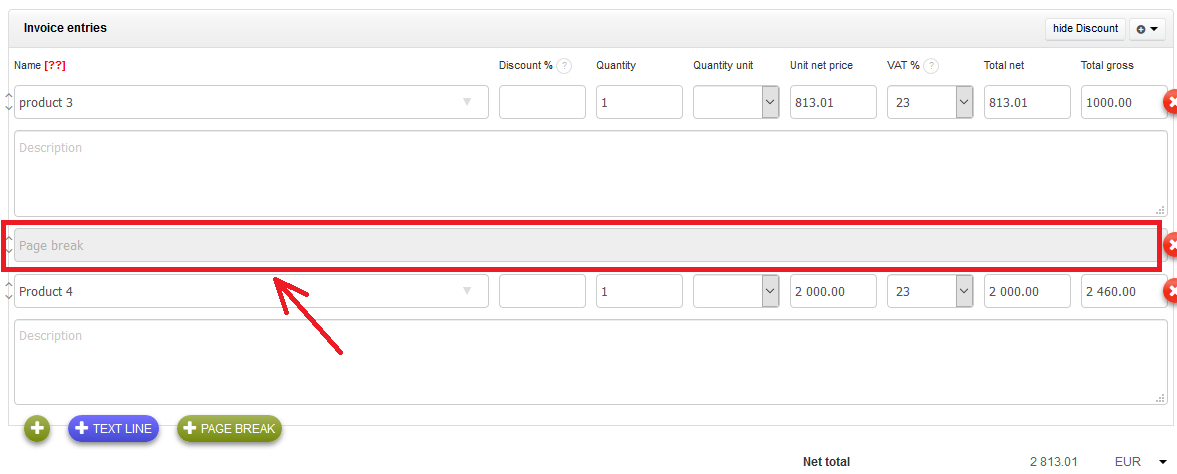Click the discount field in Product 4 row
The width and height of the screenshot is (1177, 474).
coord(542,291)
